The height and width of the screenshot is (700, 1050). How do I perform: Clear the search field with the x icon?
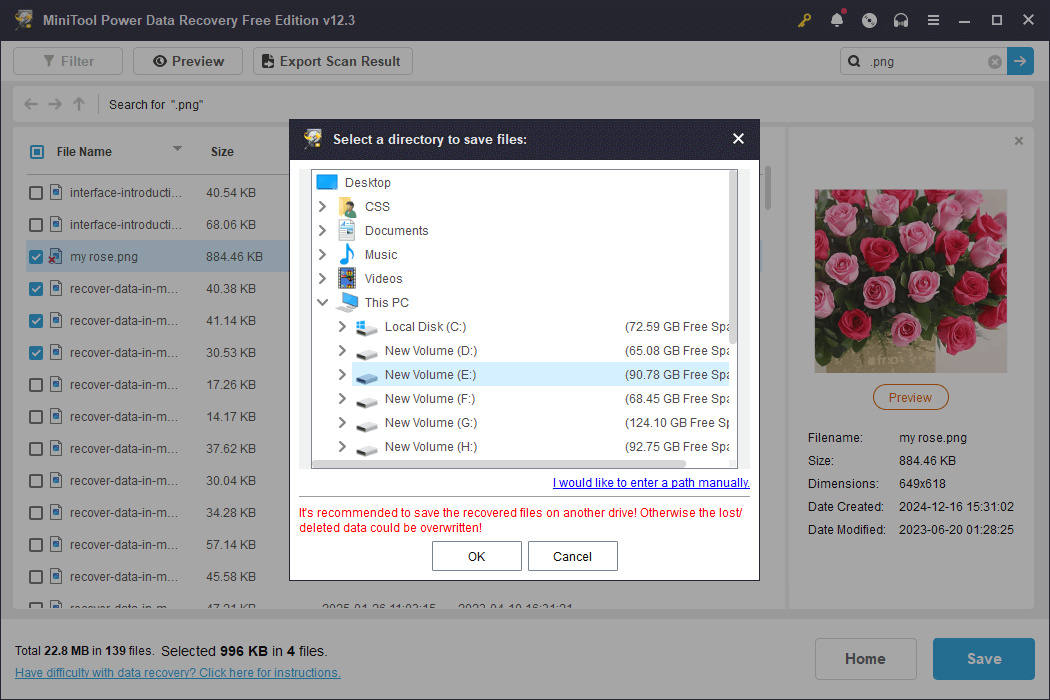point(995,61)
